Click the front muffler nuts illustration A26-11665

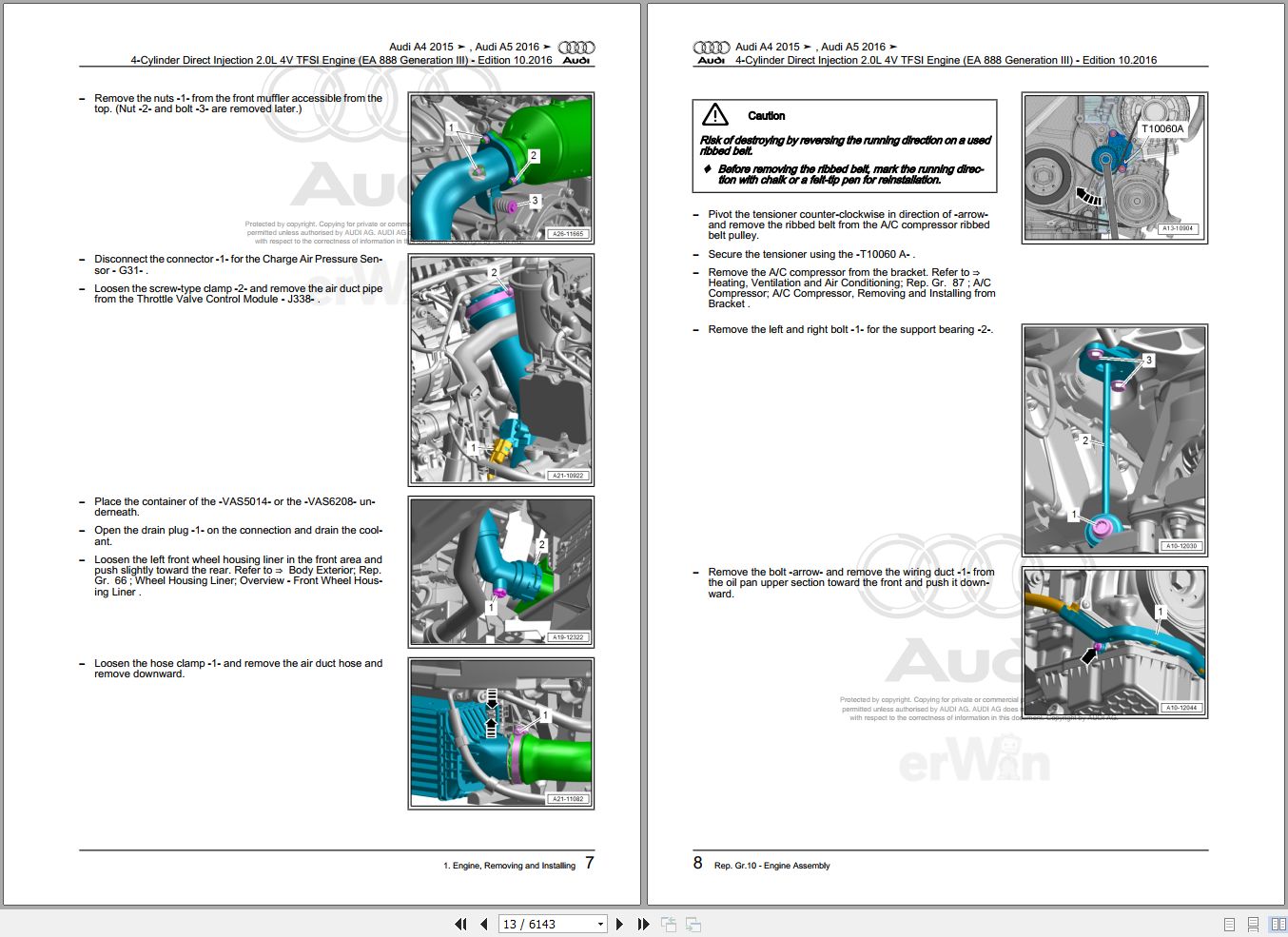tap(501, 168)
